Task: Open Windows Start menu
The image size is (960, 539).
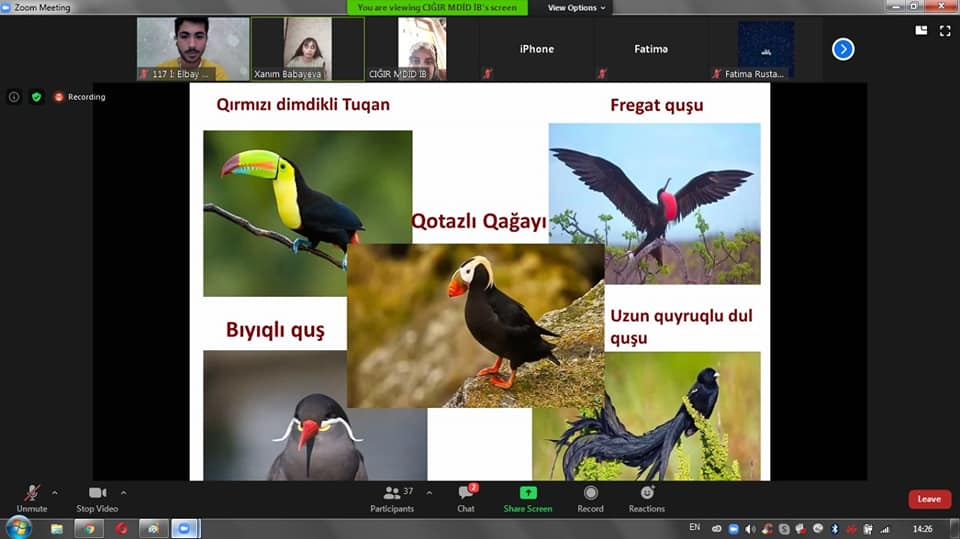Action: [x=18, y=528]
